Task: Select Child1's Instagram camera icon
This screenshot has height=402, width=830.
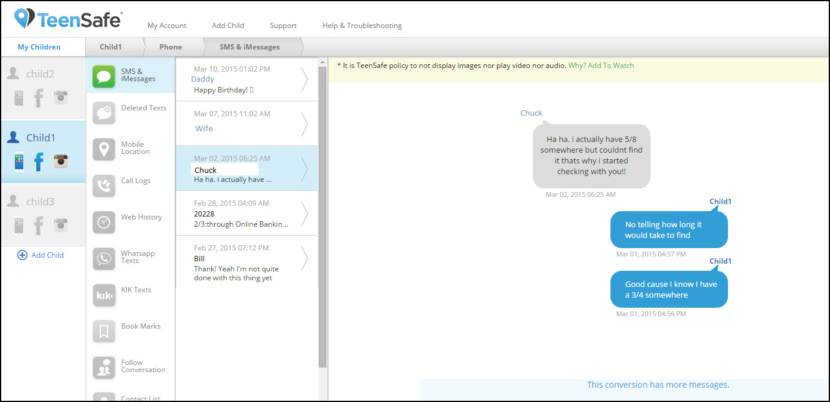Action: (61, 161)
